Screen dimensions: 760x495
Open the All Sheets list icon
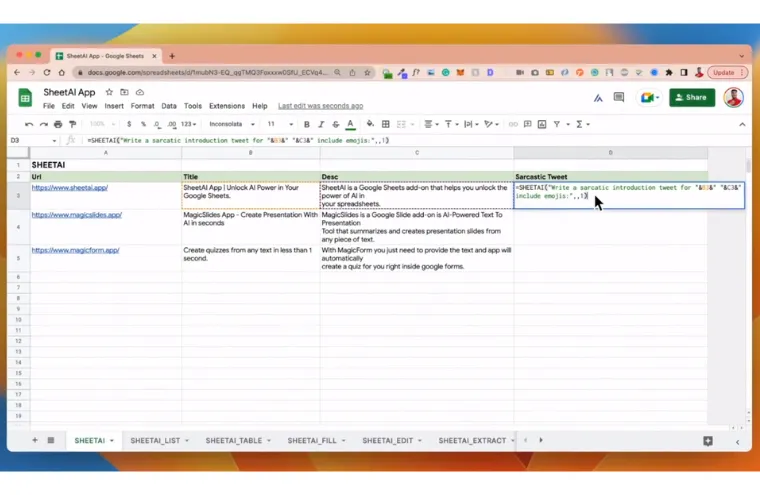coord(51,440)
